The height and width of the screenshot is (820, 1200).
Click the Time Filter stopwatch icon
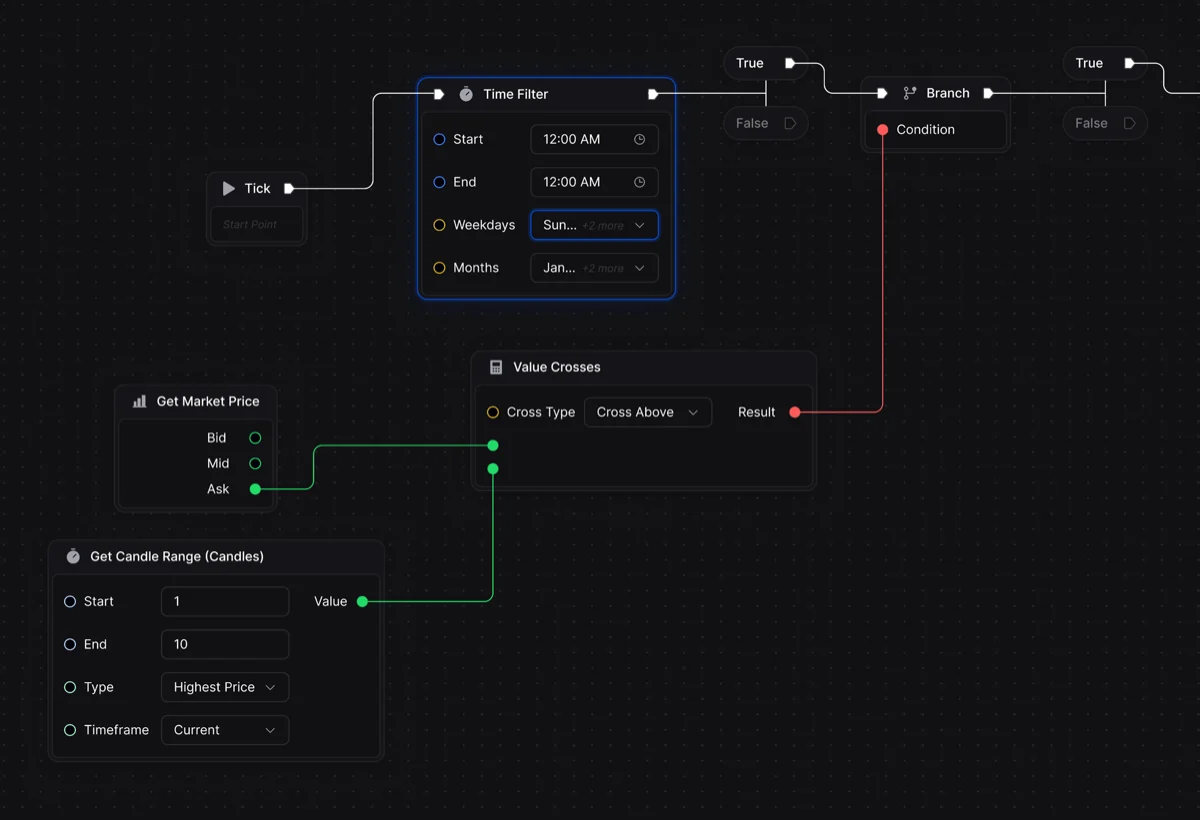click(466, 94)
